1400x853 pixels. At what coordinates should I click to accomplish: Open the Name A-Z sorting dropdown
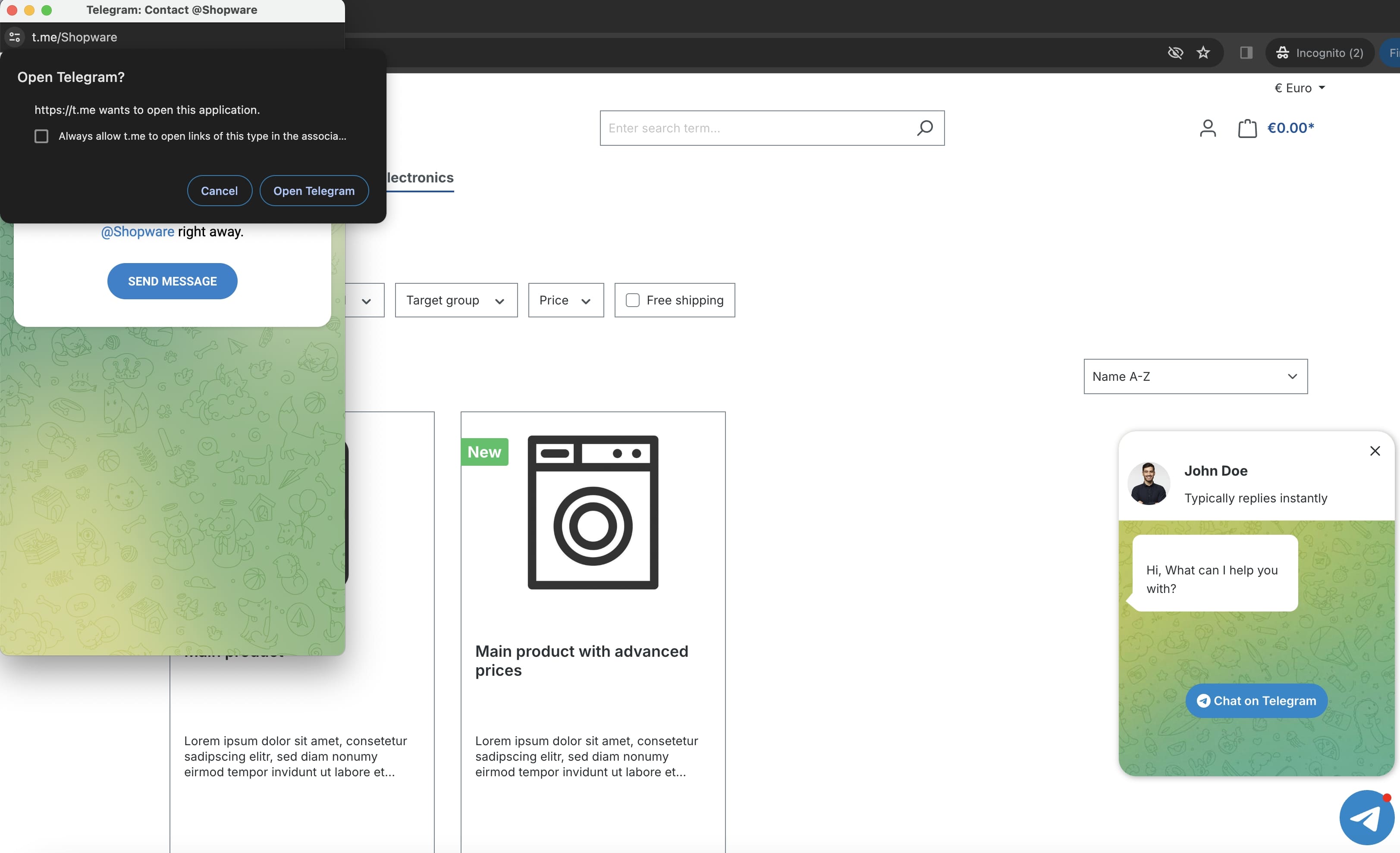1196,376
